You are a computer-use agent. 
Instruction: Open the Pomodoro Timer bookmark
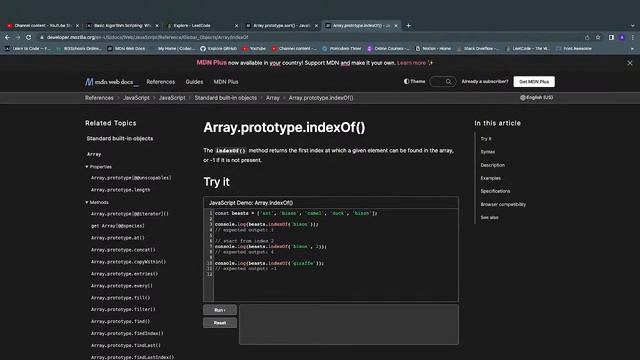coord(342,48)
